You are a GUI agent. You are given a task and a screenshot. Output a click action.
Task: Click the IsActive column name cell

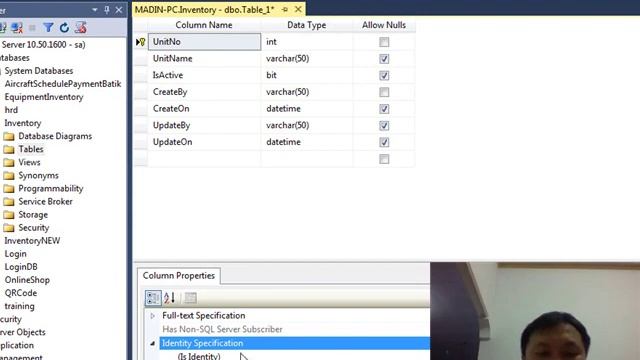coord(204,75)
